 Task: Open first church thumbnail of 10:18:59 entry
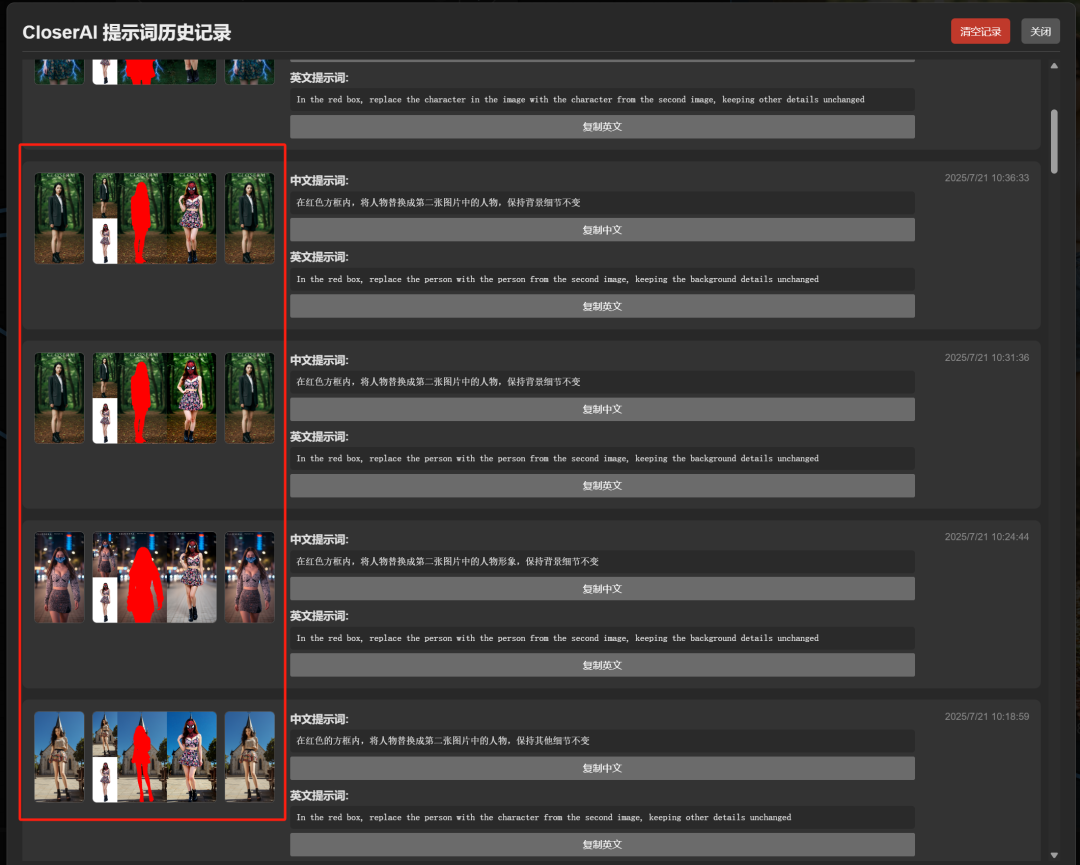pos(59,757)
